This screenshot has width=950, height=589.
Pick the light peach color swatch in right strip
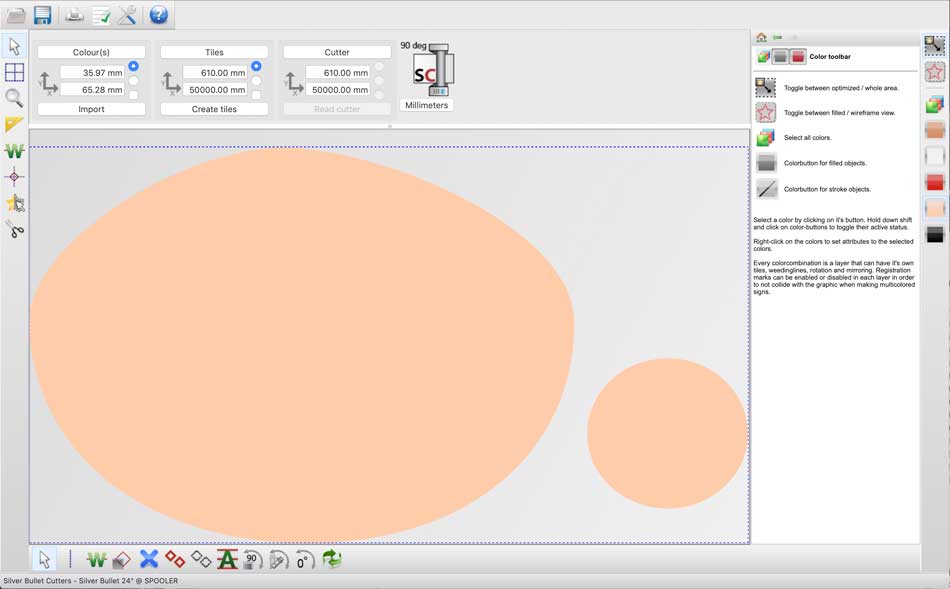tap(934, 208)
